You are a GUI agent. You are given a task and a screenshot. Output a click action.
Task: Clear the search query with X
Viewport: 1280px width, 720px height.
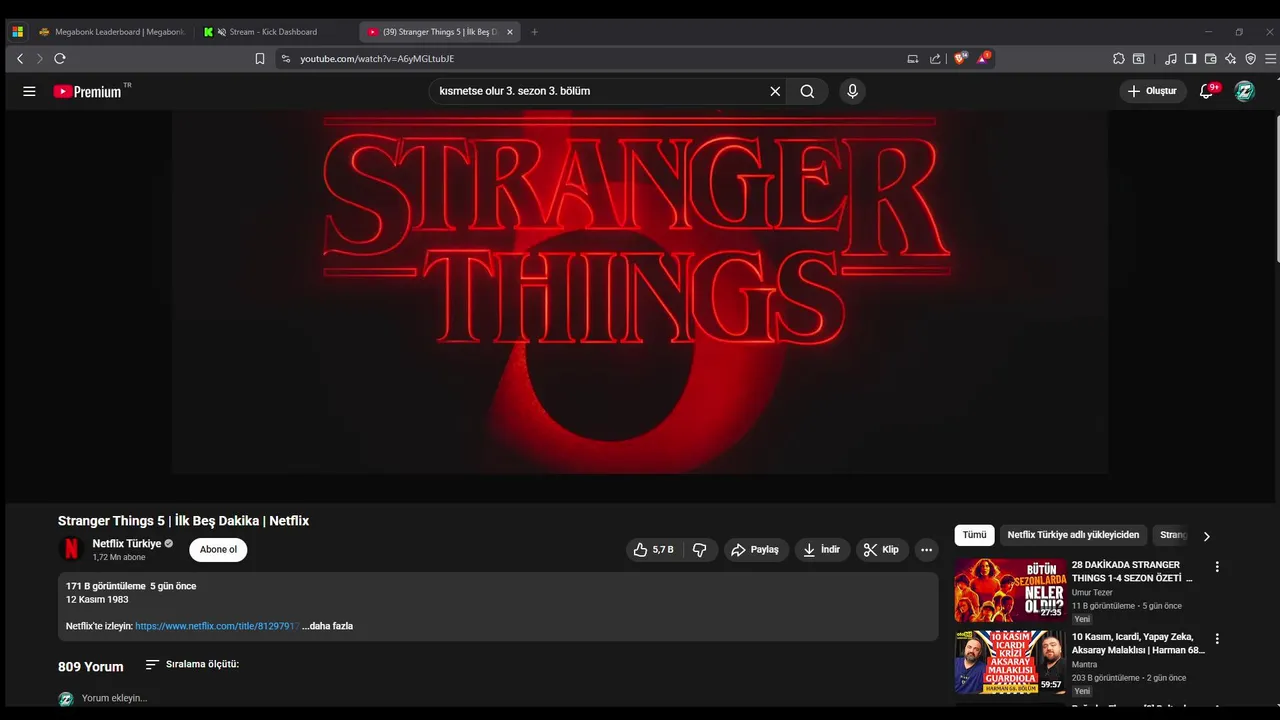point(775,91)
